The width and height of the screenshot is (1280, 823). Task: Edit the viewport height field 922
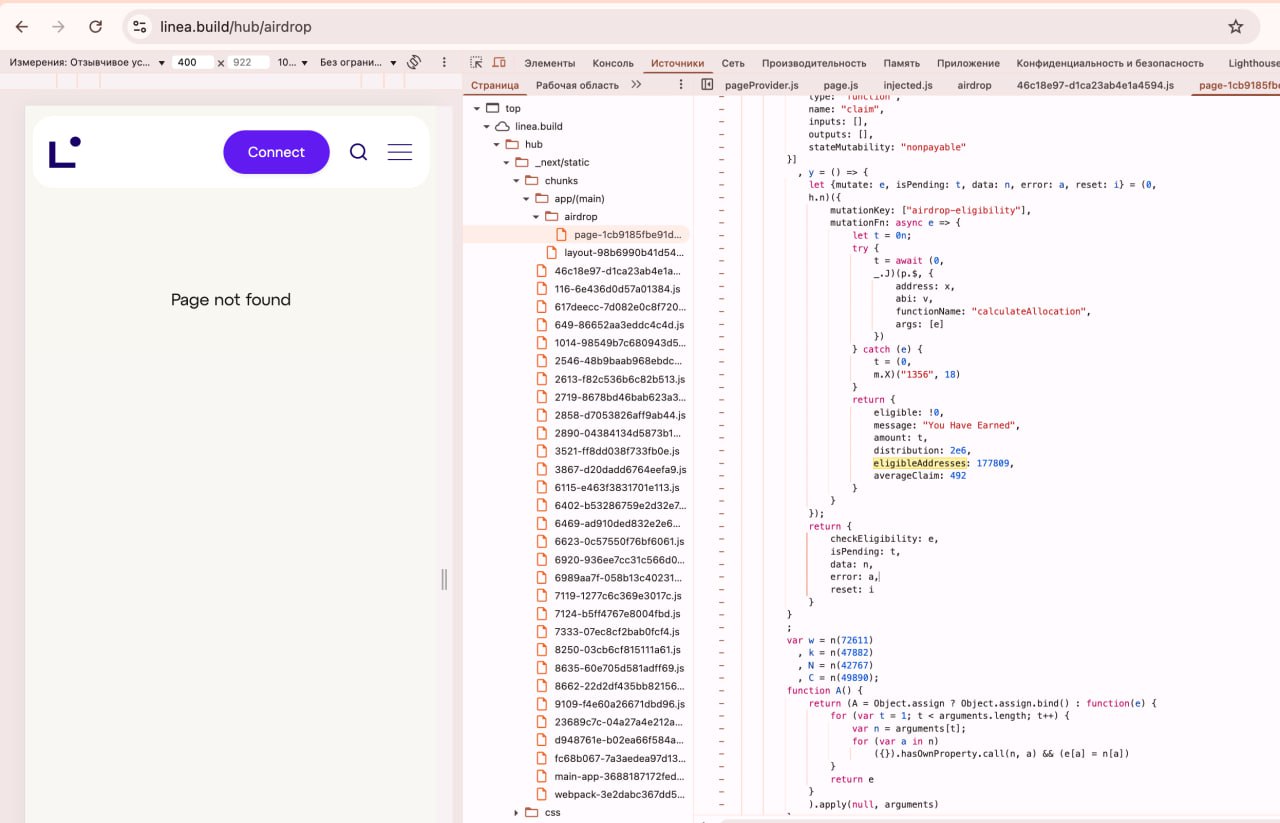[249, 62]
